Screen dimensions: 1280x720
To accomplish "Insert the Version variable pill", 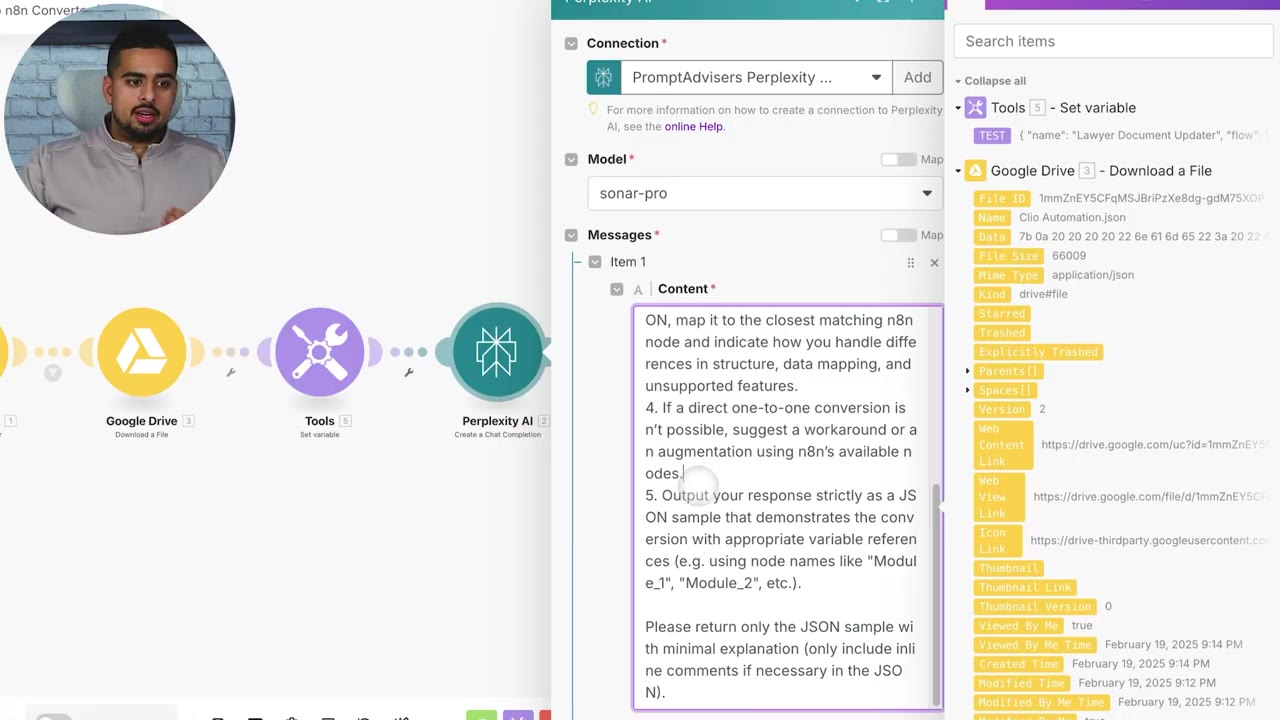I will 1002,409.
